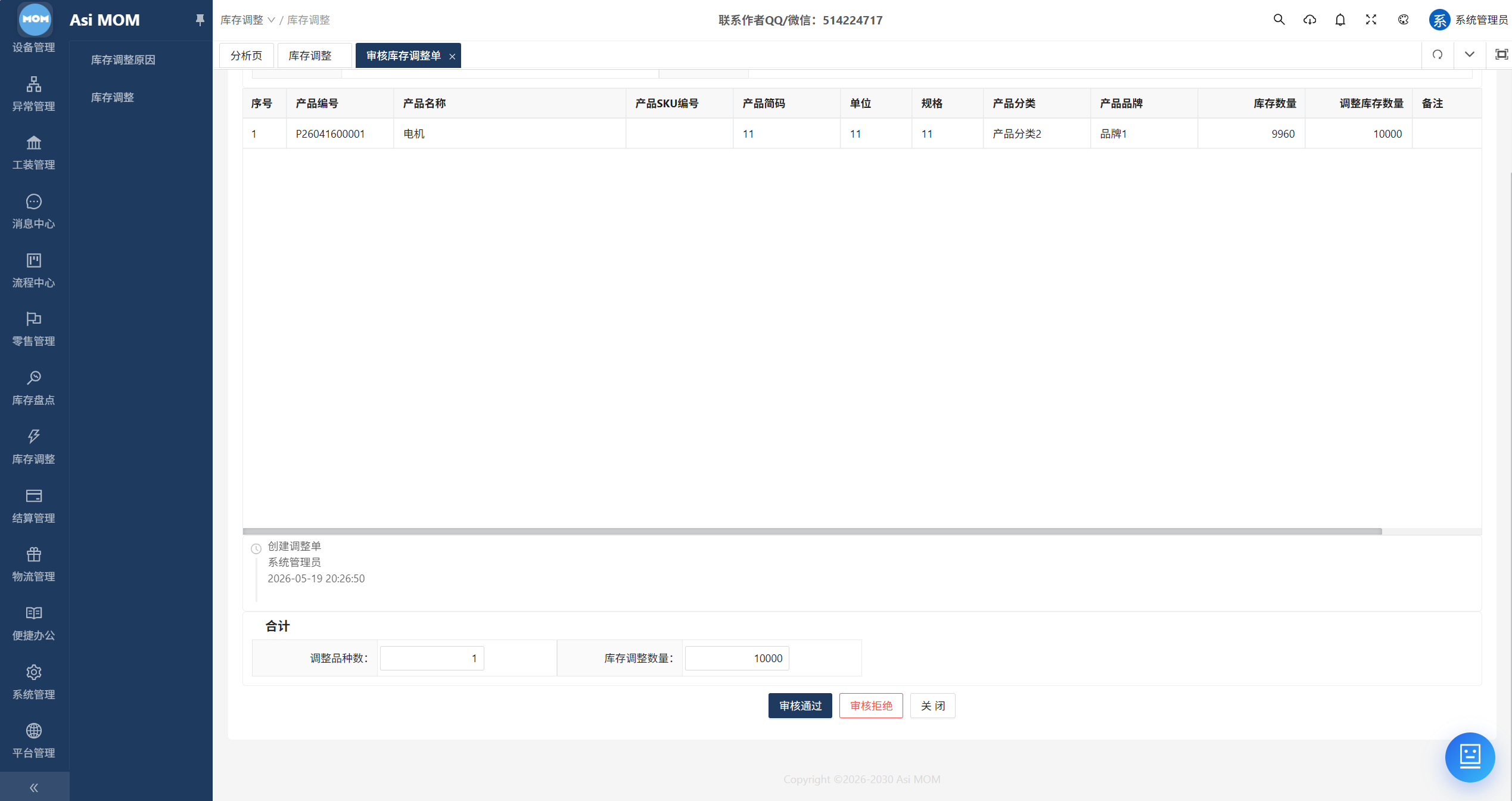
Task: Collapse the sidebar with double-chevron icon
Action: [34, 787]
